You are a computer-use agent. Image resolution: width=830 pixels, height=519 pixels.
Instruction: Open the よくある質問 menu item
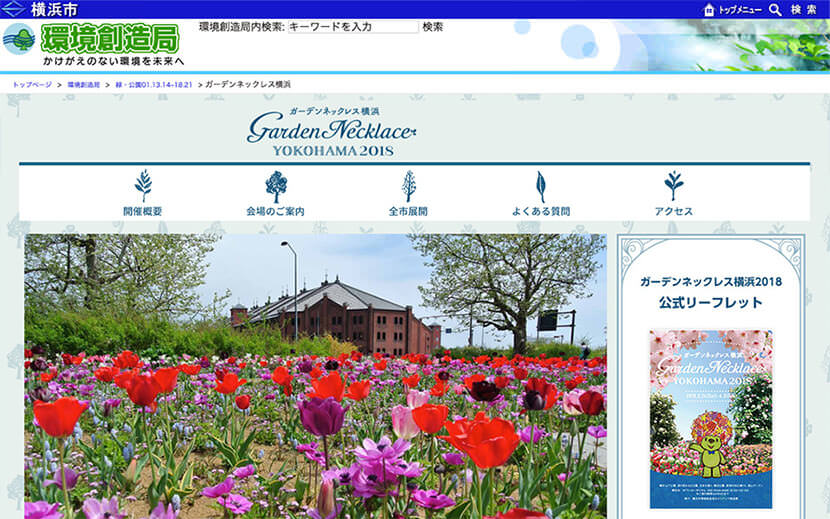(541, 211)
